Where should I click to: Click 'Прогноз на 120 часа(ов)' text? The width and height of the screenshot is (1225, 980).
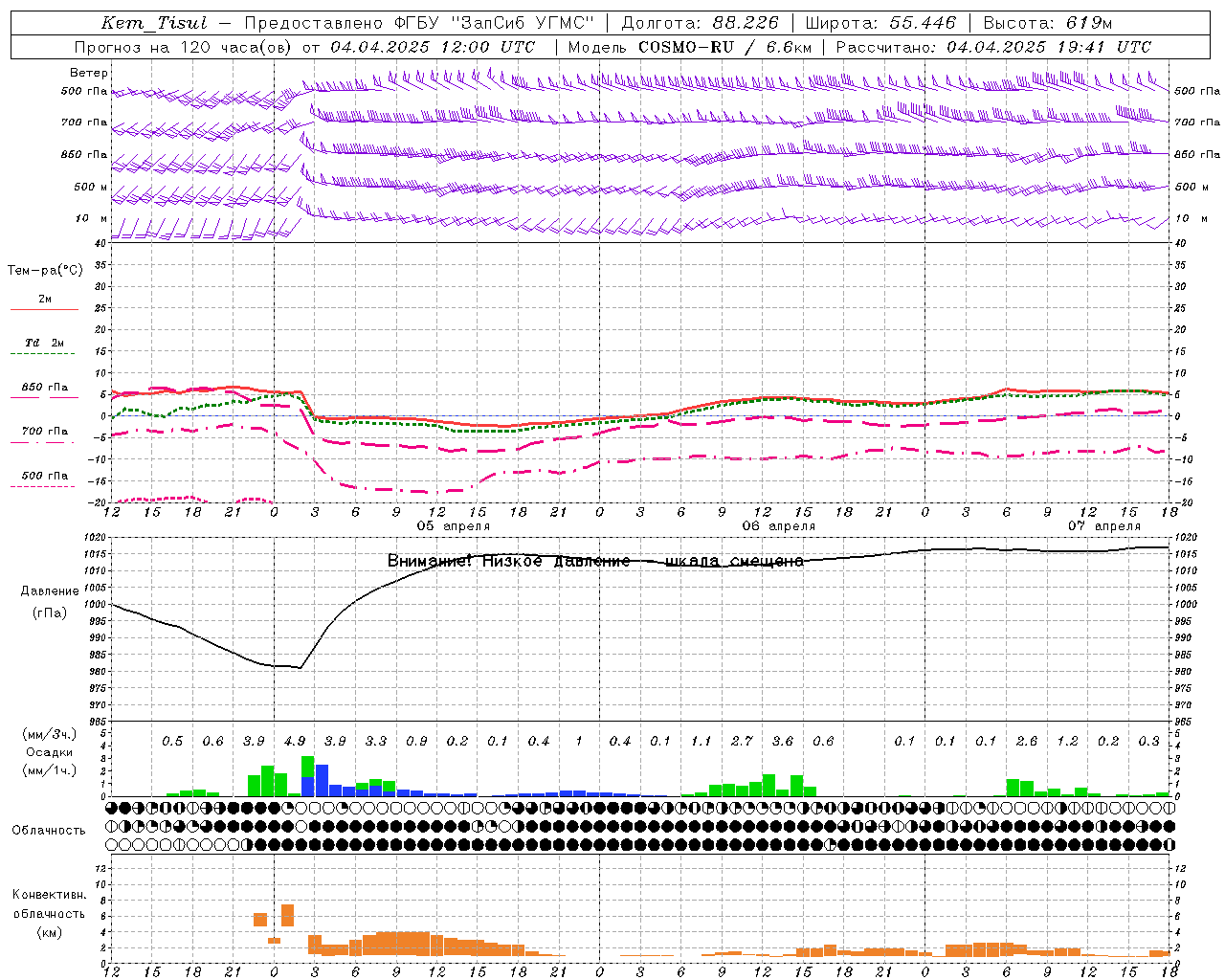point(185,47)
